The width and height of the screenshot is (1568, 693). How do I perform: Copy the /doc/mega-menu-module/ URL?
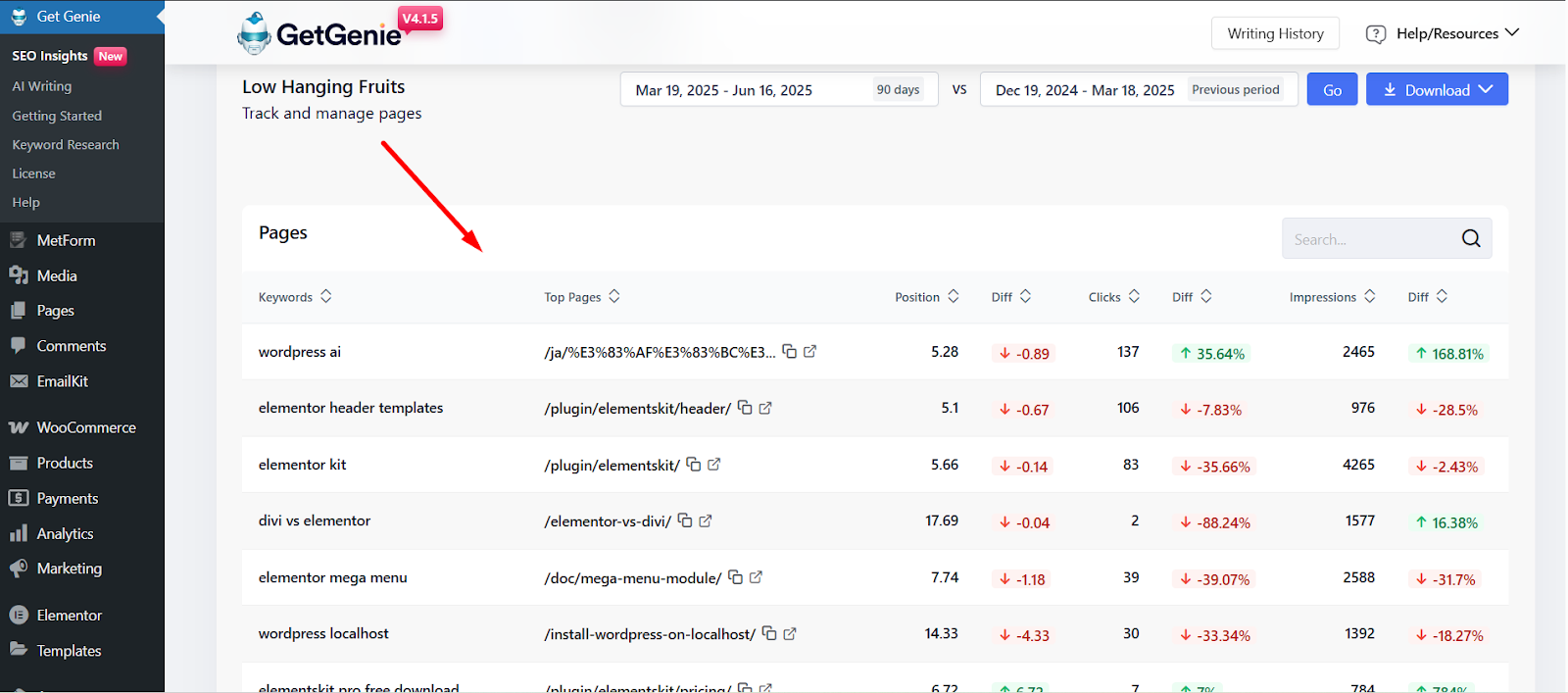pos(735,577)
